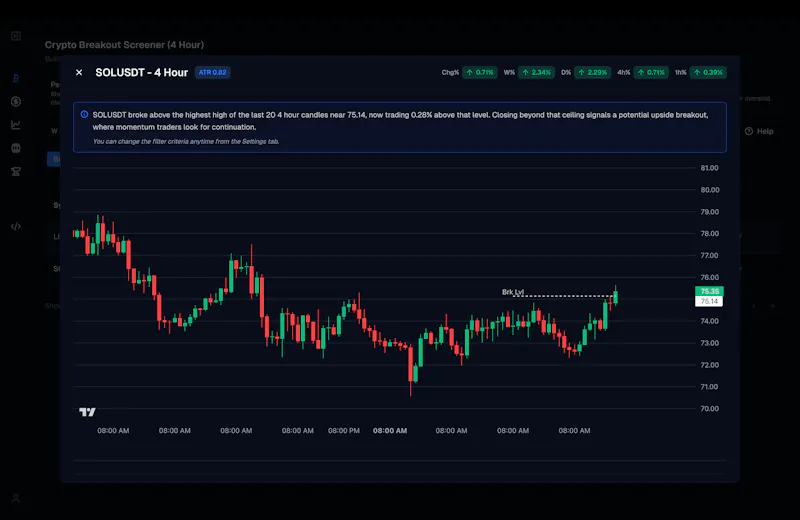The width and height of the screenshot is (800, 520).
Task: Click the Settings tab hint text
Action: (x=186, y=141)
